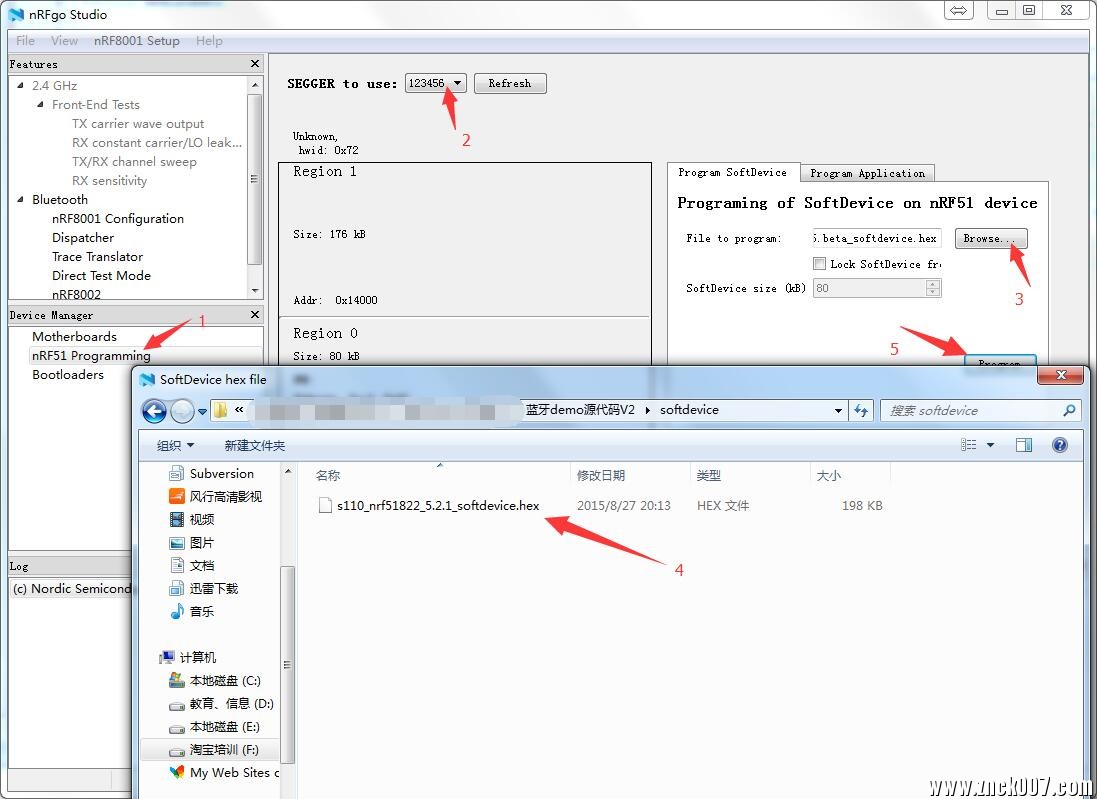
Task: Close the SoftDevice hex file dialog
Action: [x=1061, y=375]
